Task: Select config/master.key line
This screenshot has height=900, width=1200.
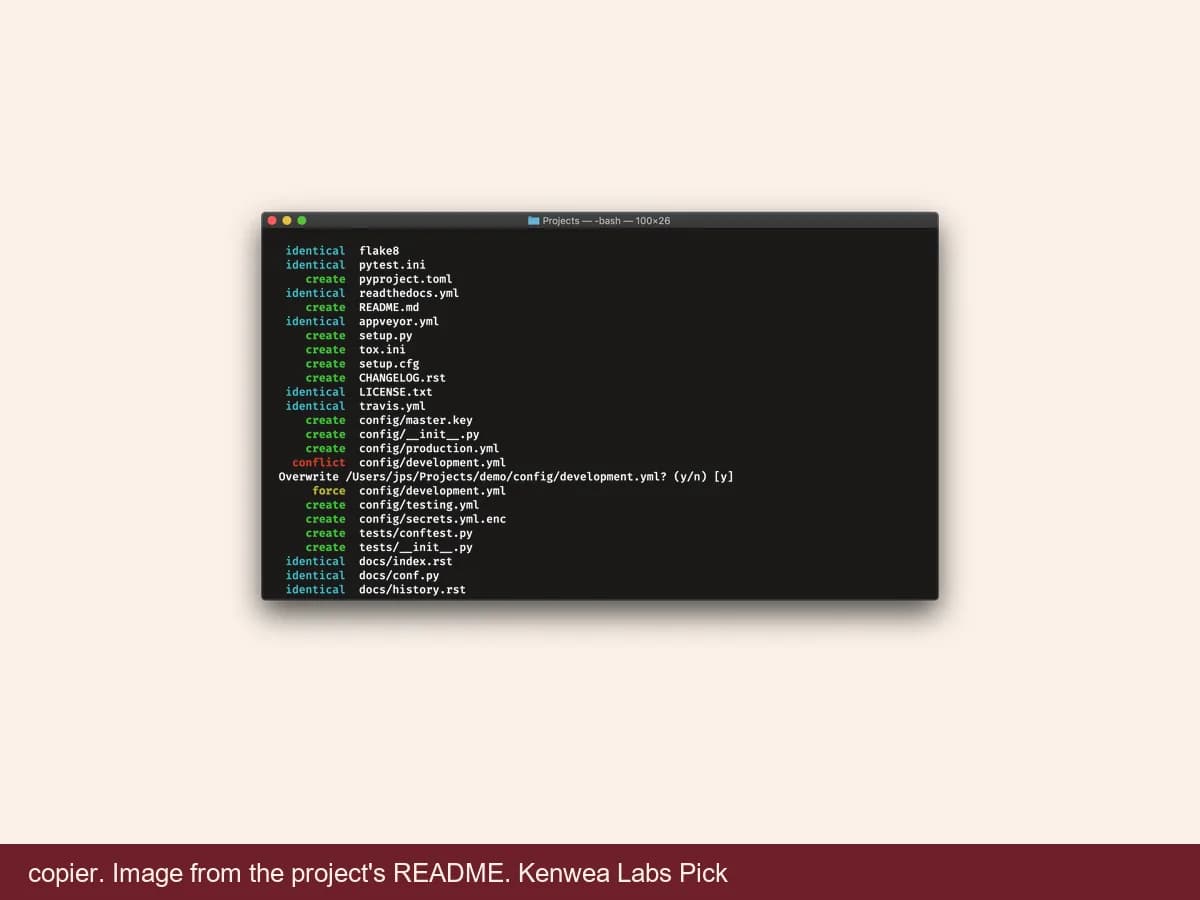Action: click(x=416, y=420)
